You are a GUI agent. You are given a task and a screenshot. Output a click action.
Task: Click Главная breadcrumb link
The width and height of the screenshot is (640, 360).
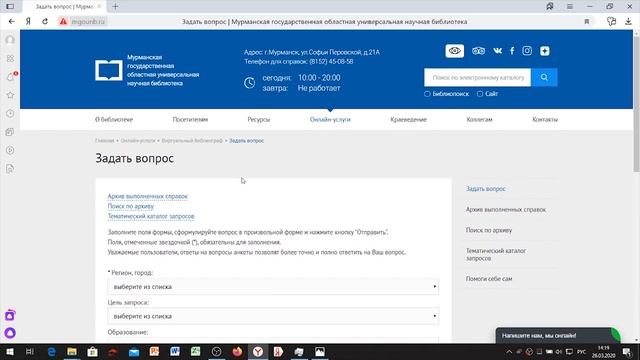(104, 140)
